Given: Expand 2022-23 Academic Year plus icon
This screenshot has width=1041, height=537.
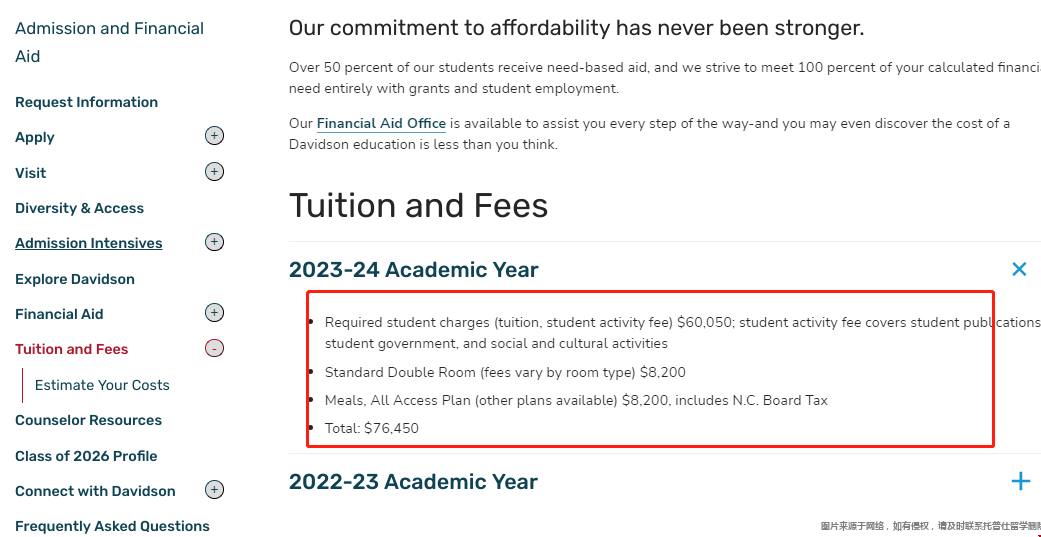Looking at the screenshot, I should tap(1020, 481).
